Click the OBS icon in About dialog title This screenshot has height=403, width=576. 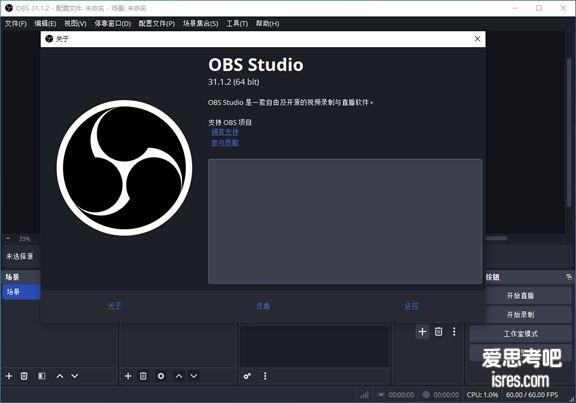pos(49,39)
